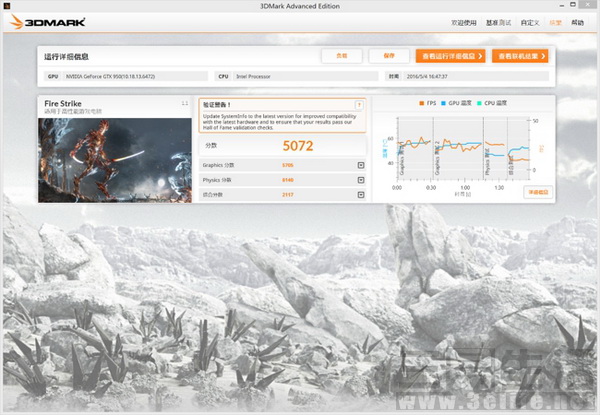Screen dimensions: 600x415
Task: Maximize the 3DMark window
Action: tap(573, 5)
